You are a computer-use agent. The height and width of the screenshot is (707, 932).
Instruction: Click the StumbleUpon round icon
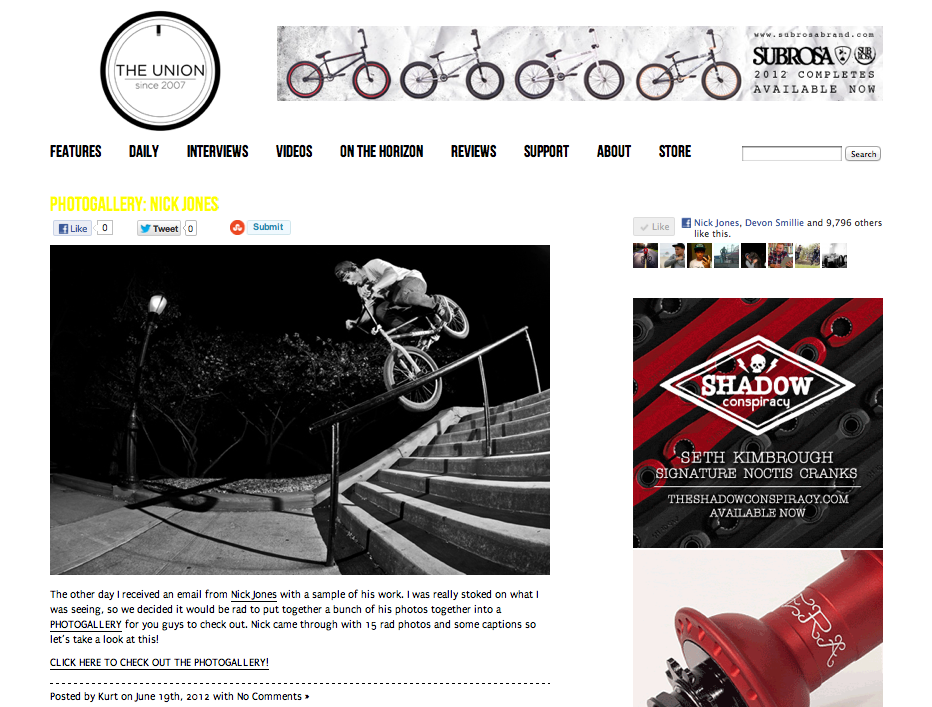pos(237,227)
